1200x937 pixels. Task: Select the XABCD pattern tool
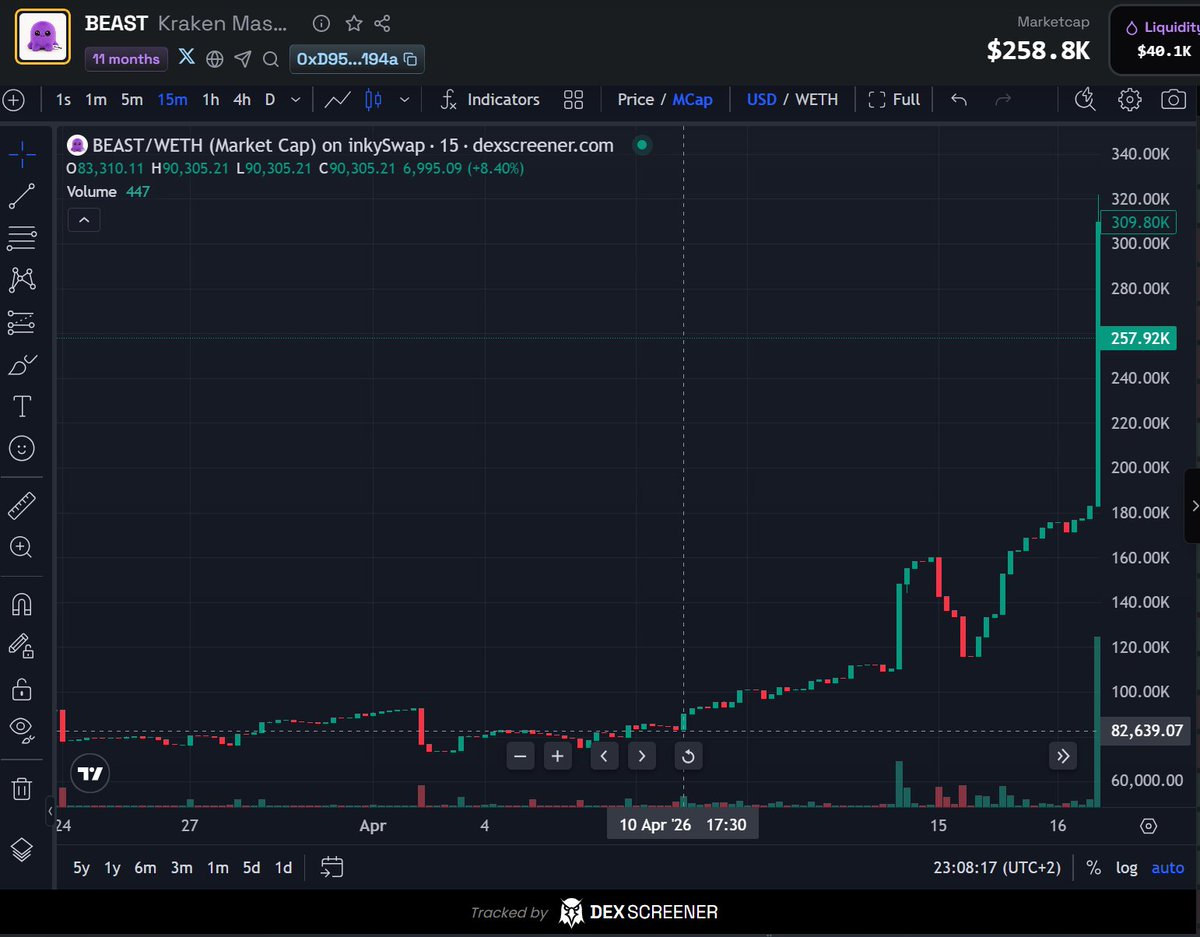[22, 280]
